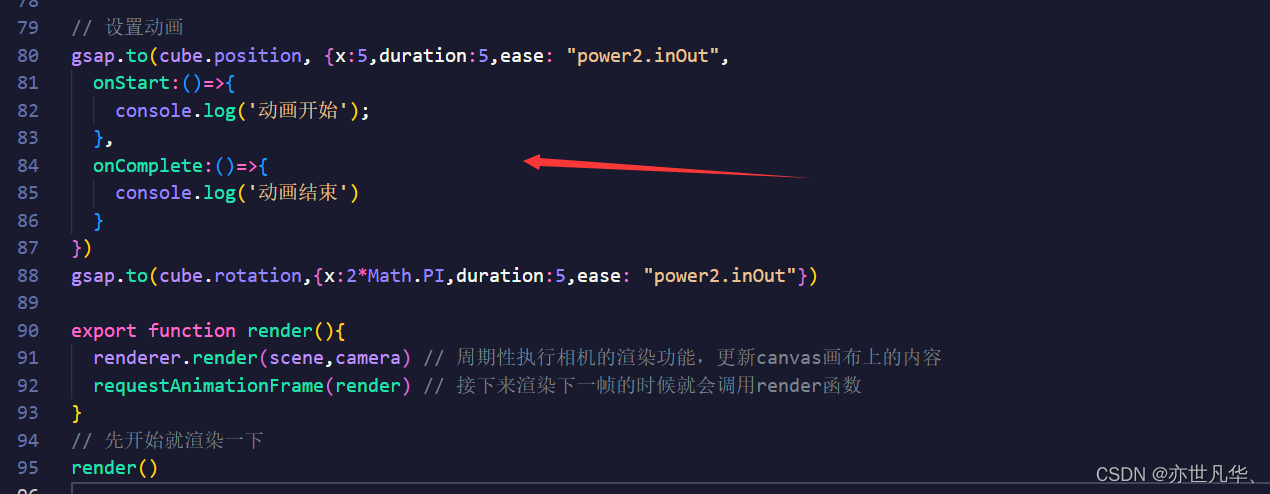
Task: Click line number 84 in the gutter
Action: (28, 165)
